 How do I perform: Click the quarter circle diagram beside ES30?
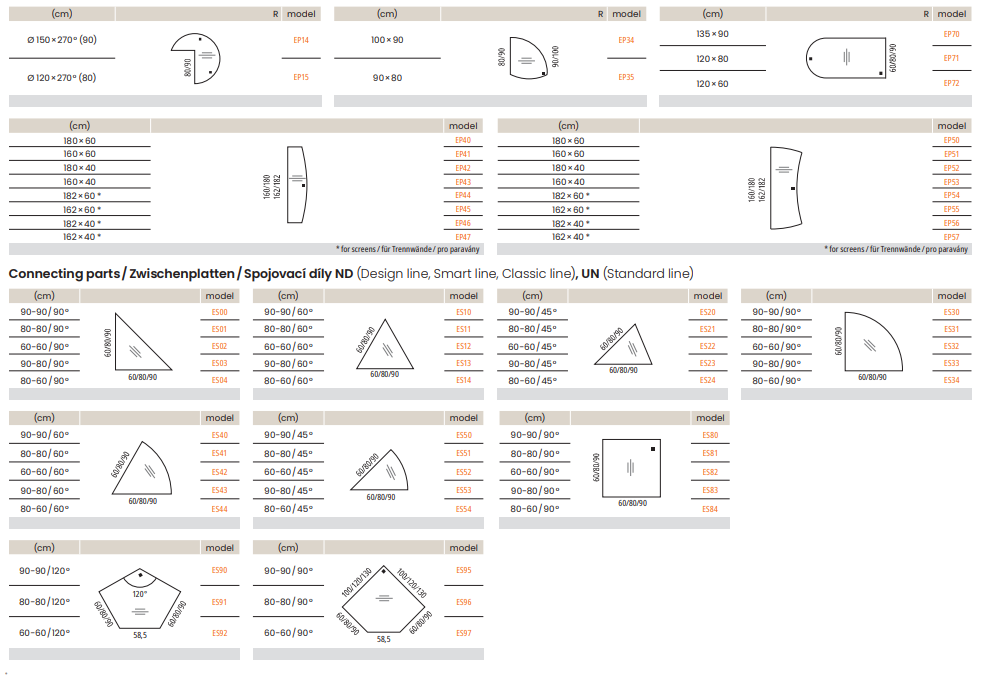coord(874,341)
